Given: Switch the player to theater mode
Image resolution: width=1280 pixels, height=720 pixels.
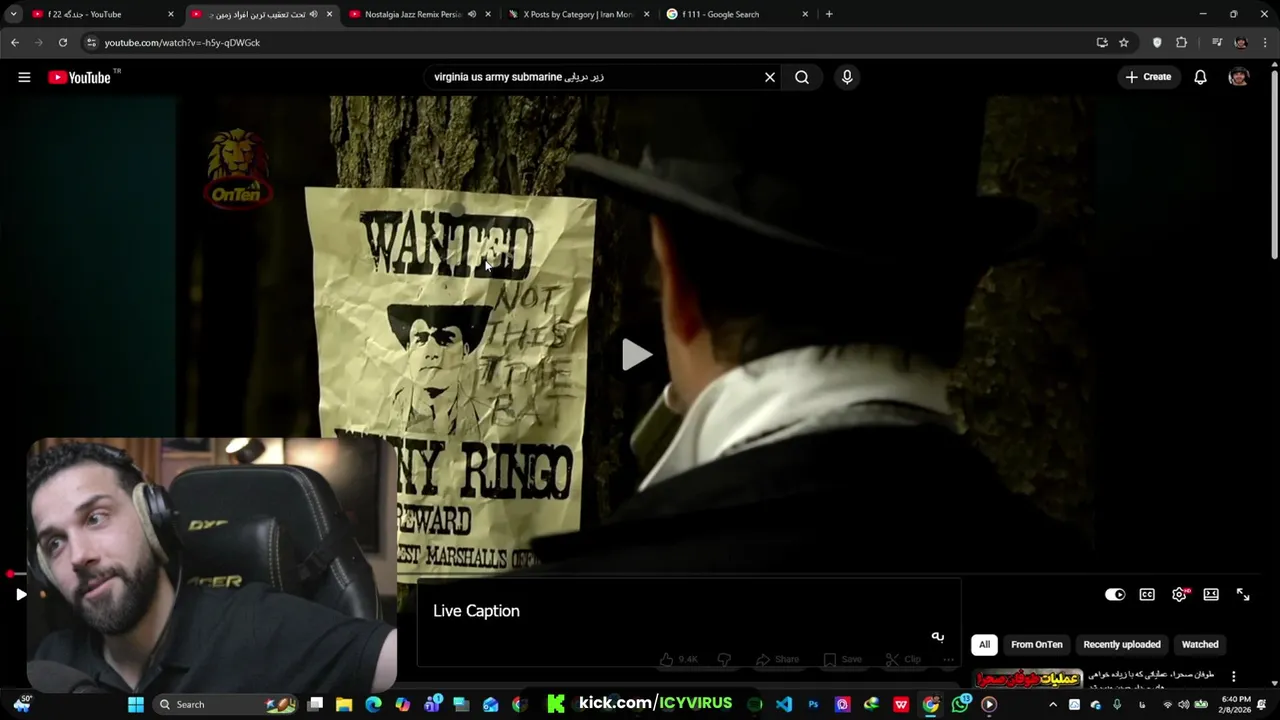Looking at the screenshot, I should tap(1211, 594).
